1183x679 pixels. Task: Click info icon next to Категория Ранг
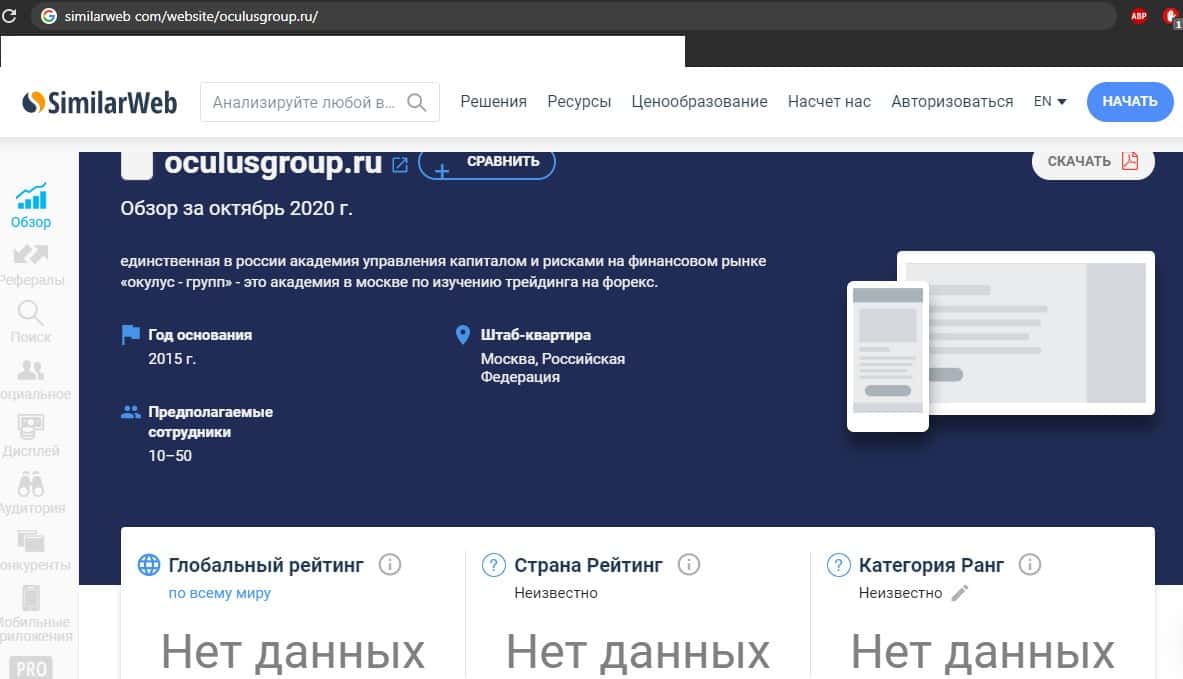(1029, 565)
